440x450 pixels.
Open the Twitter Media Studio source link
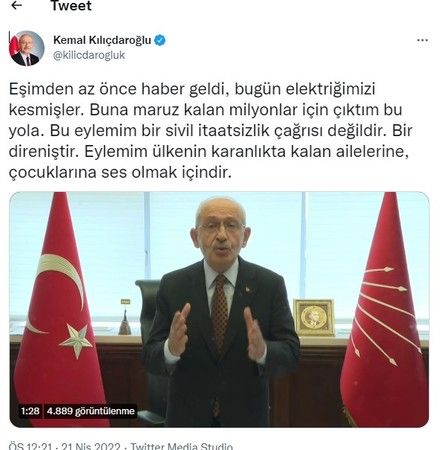pos(181,446)
